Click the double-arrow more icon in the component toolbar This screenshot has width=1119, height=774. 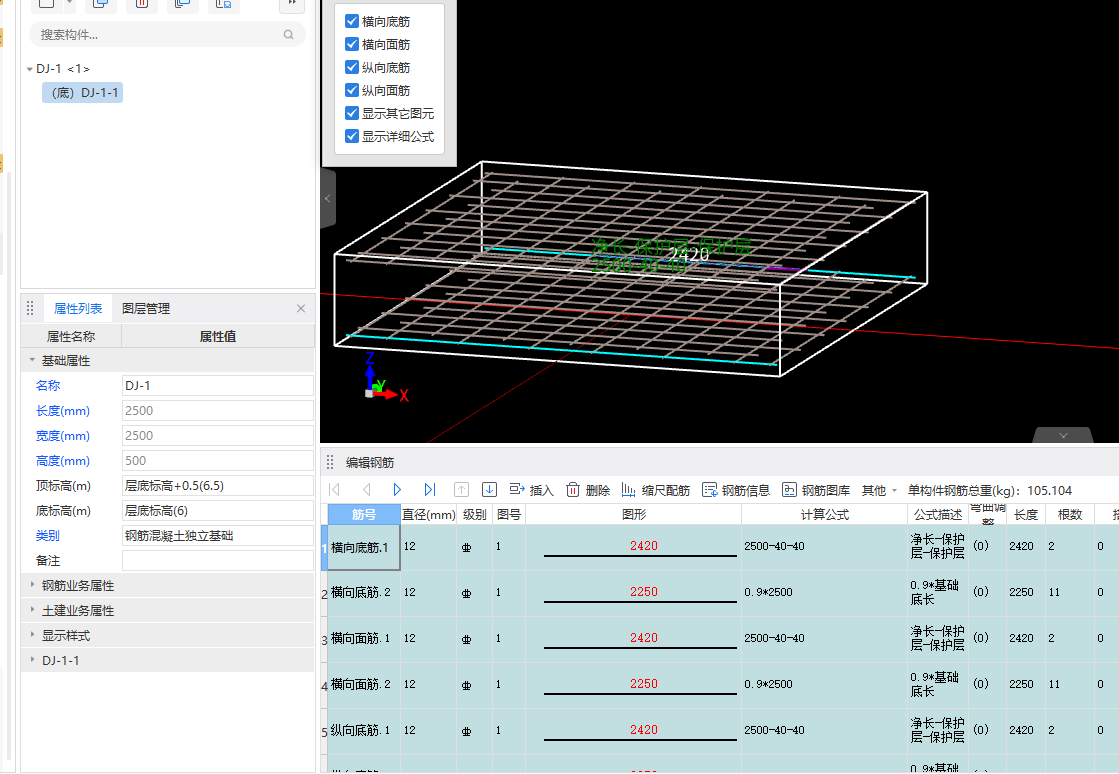(292, 4)
